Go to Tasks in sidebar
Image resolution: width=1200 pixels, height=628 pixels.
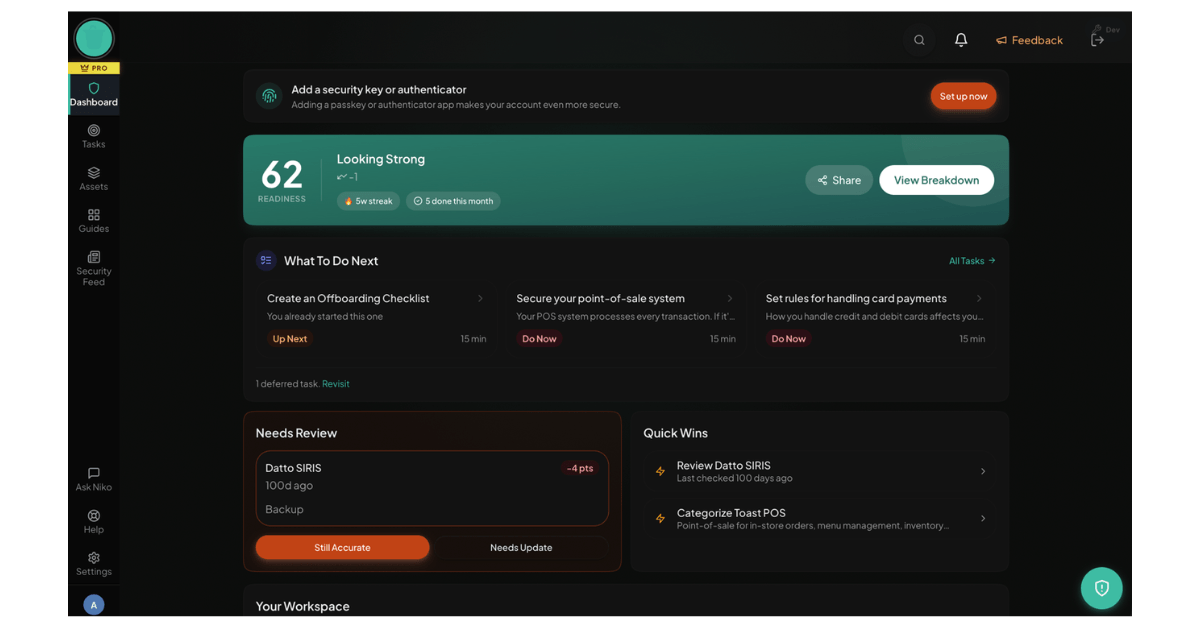(x=94, y=136)
